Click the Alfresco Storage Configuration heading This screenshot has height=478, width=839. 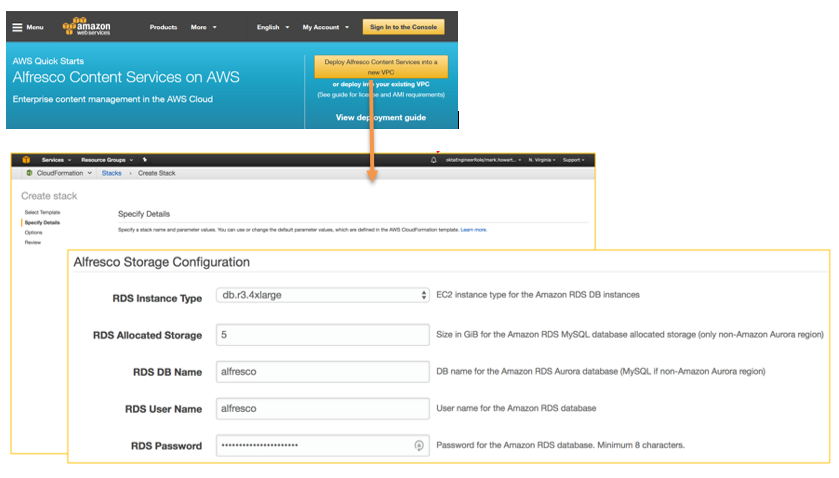pos(162,262)
